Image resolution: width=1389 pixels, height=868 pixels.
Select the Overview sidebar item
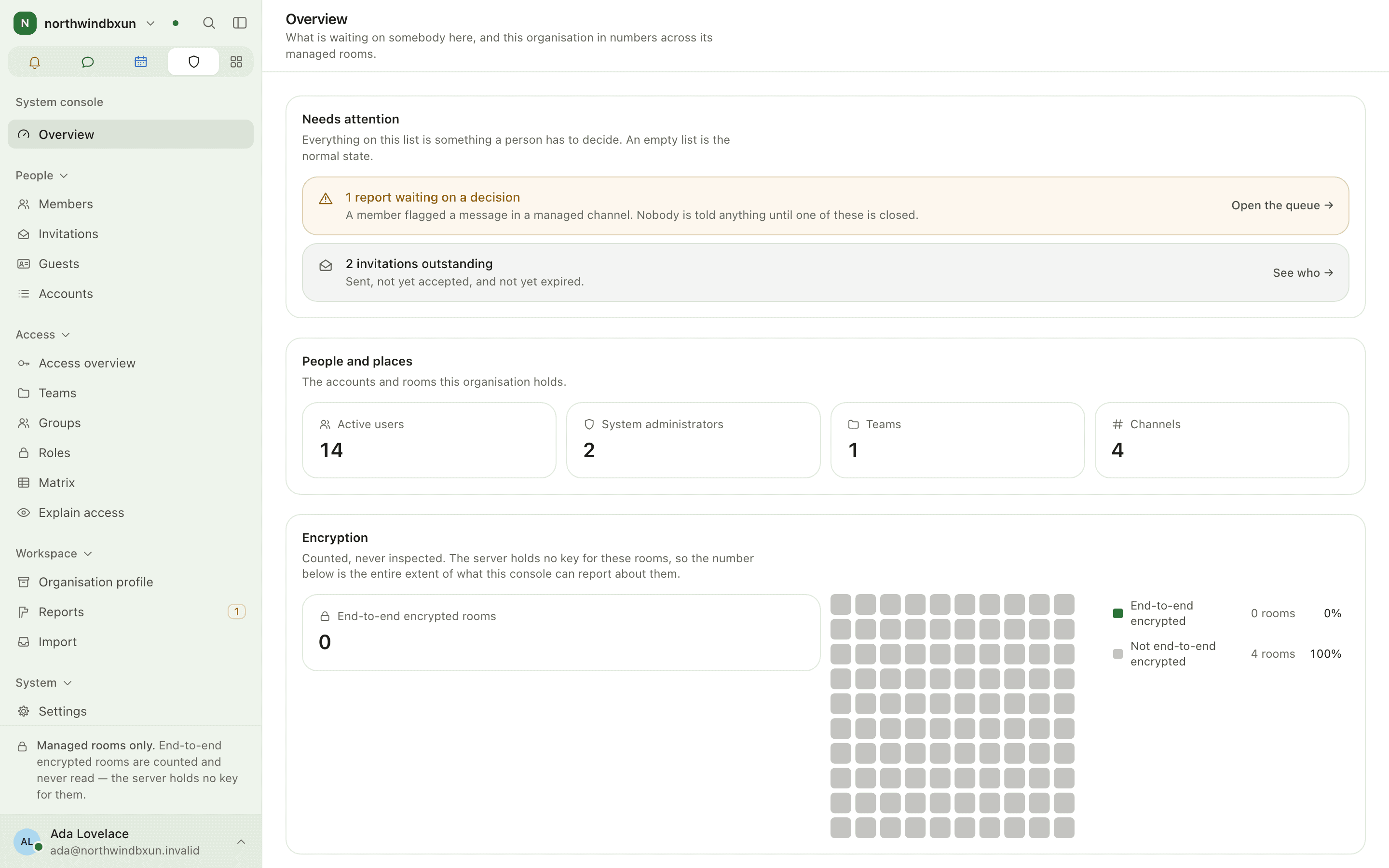[131, 135]
